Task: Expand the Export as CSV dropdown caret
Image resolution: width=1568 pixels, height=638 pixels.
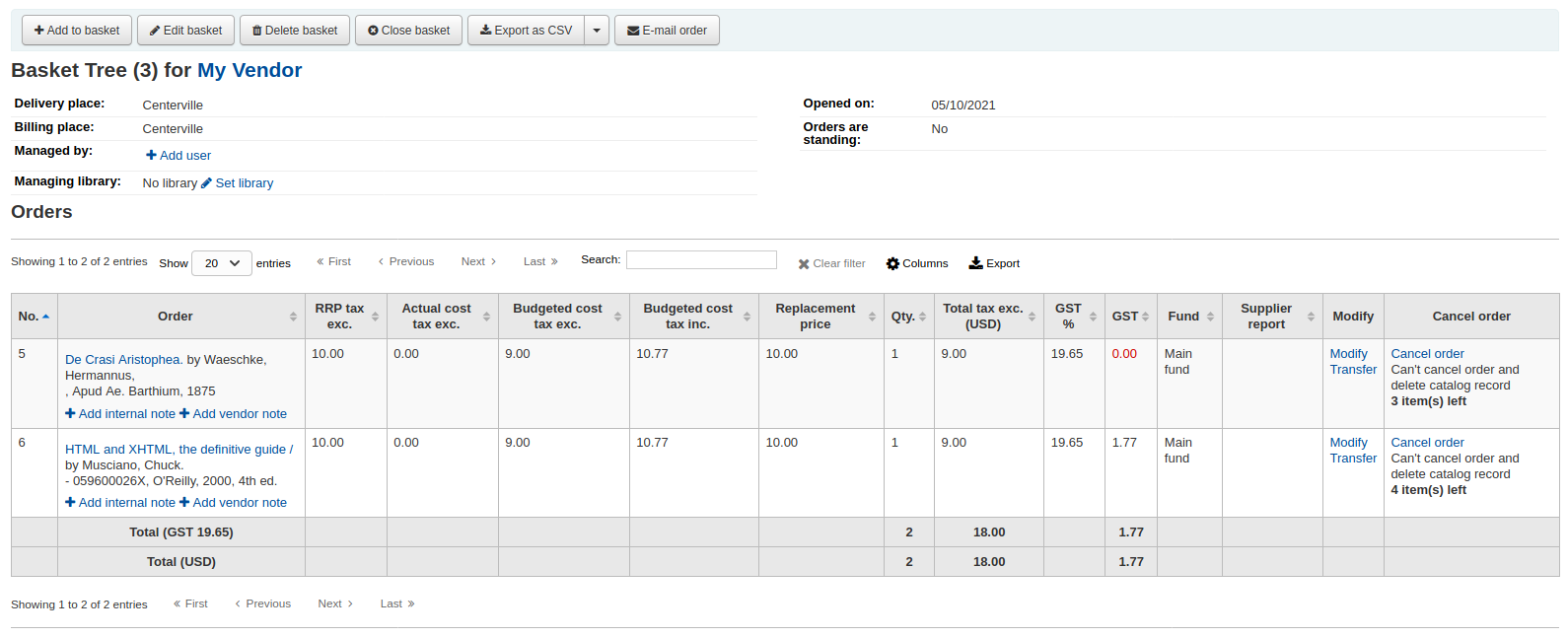Action: tap(597, 31)
